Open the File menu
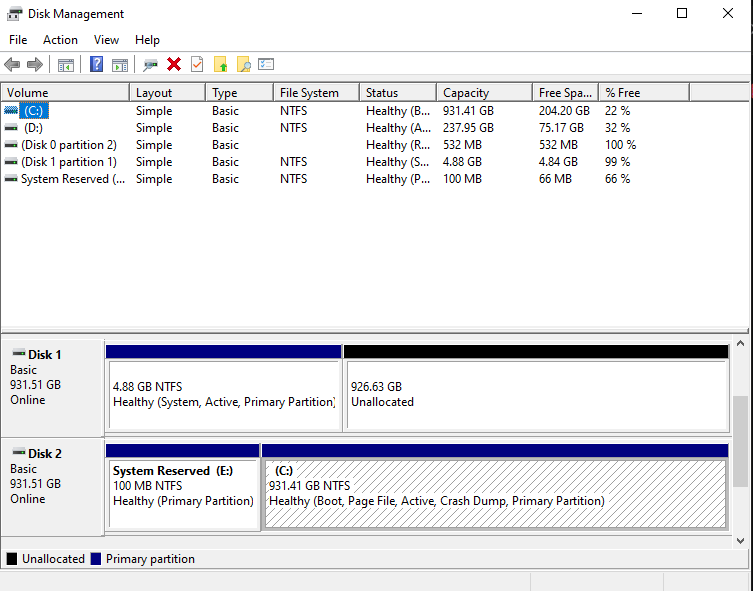The width and height of the screenshot is (753, 591). pos(18,40)
